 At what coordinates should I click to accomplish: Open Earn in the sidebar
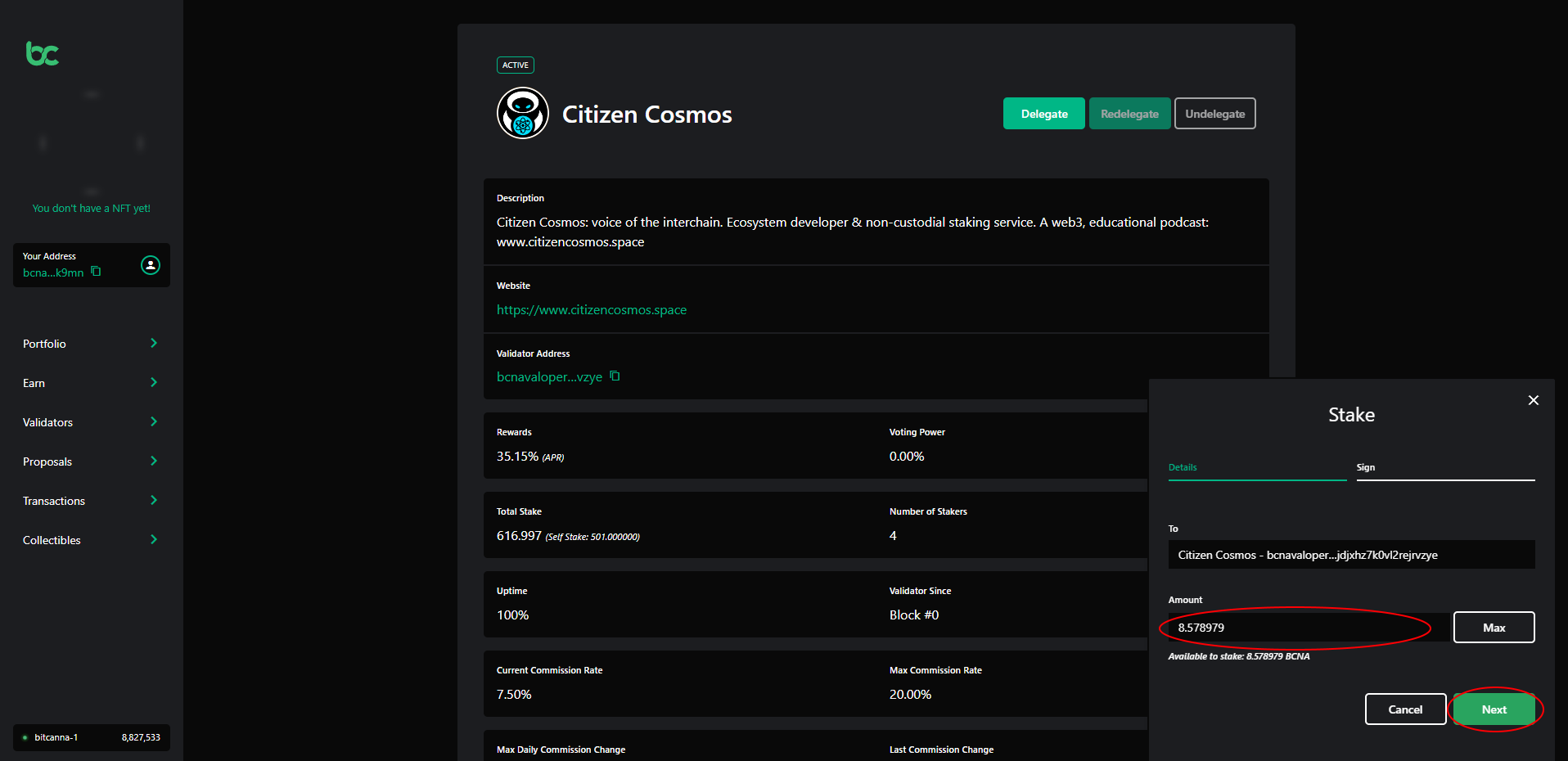34,383
